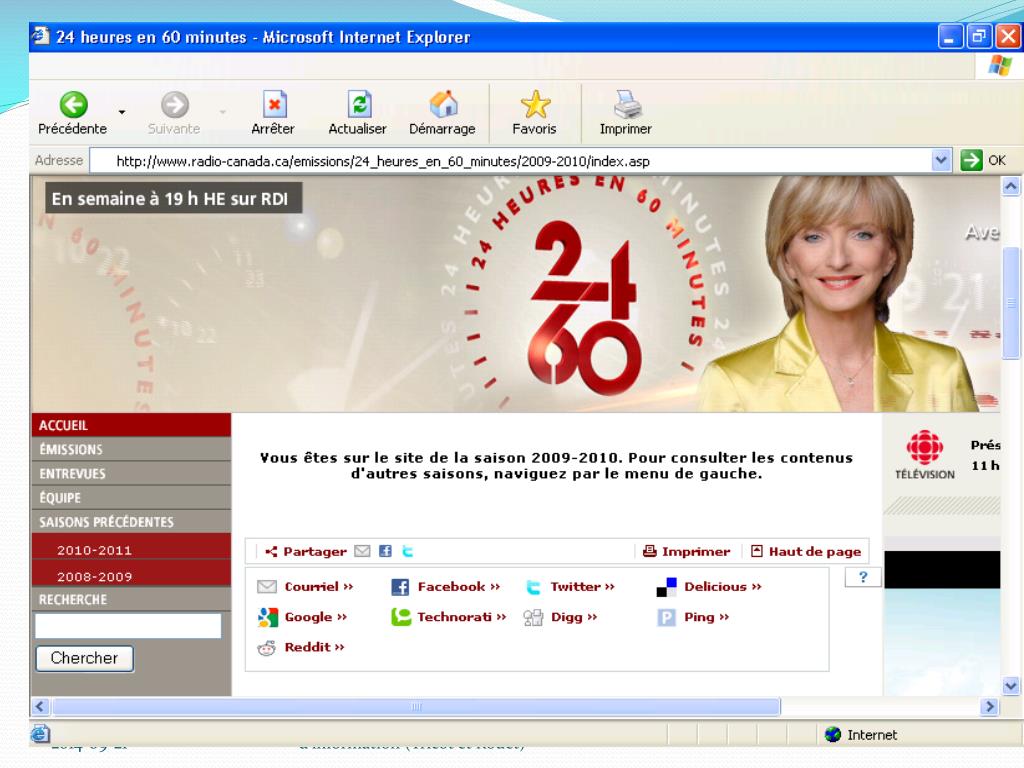Screen dimensions: 1024x768
Task: Open the 2010-2011 season link
Action: point(95,550)
